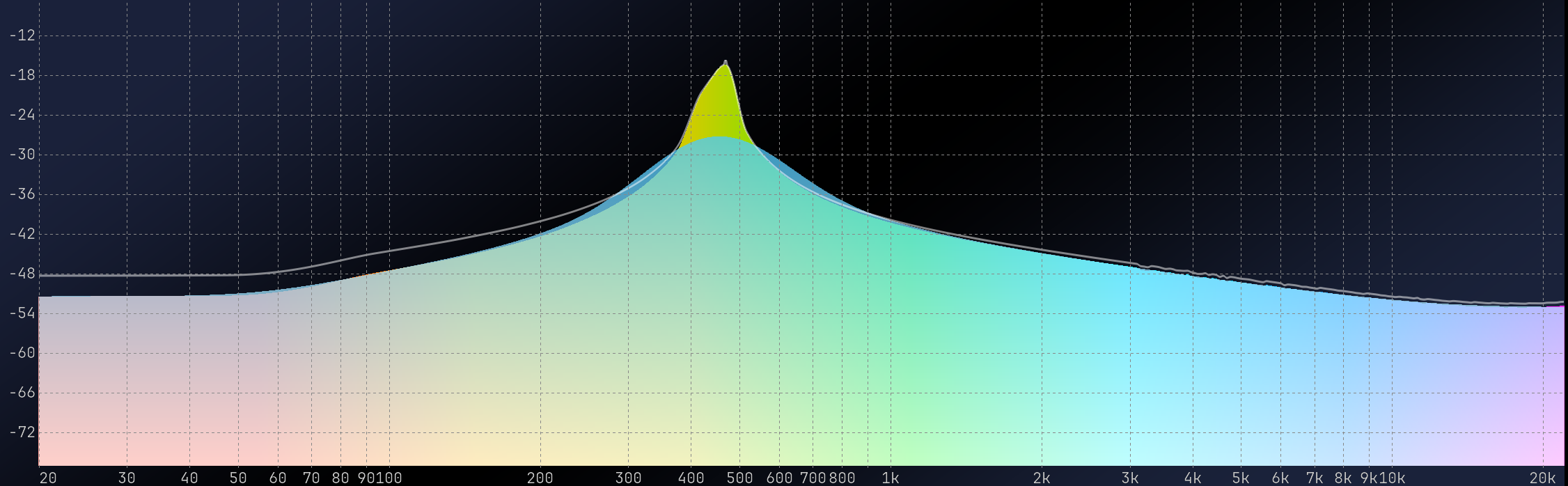
Task: Select the -24 dB scale label
Action: (x=22, y=115)
